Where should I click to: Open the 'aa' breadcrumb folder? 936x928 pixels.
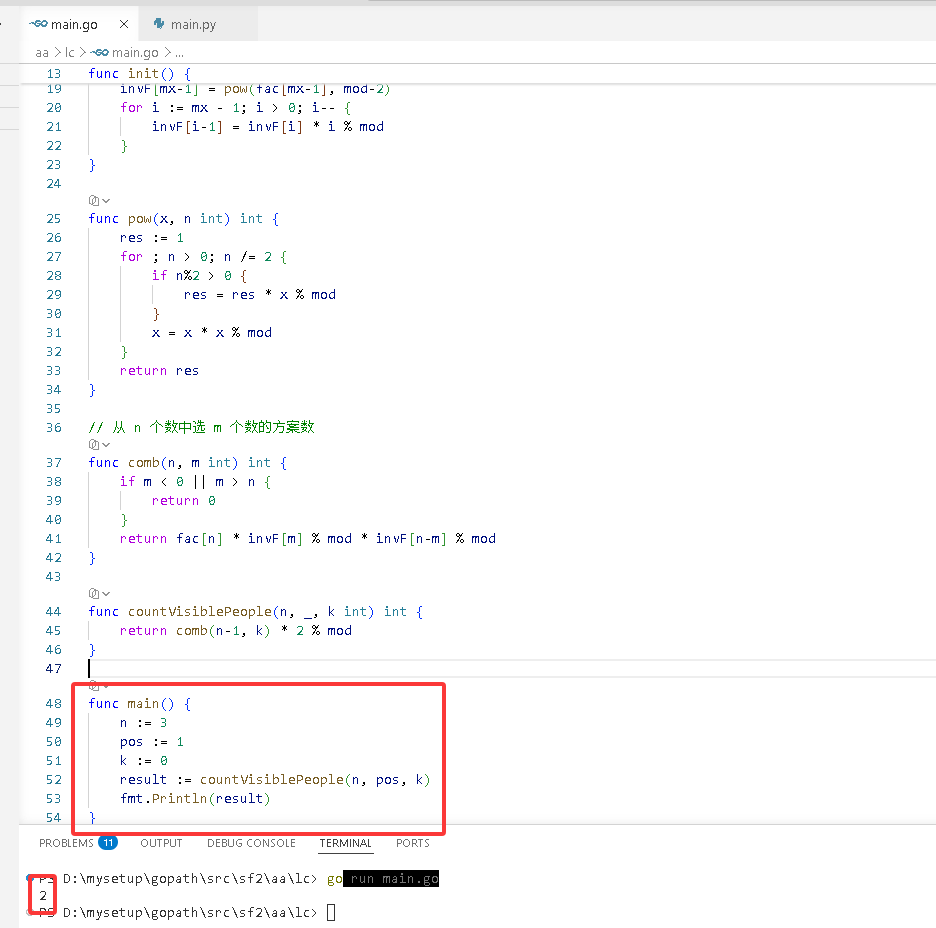[42, 53]
